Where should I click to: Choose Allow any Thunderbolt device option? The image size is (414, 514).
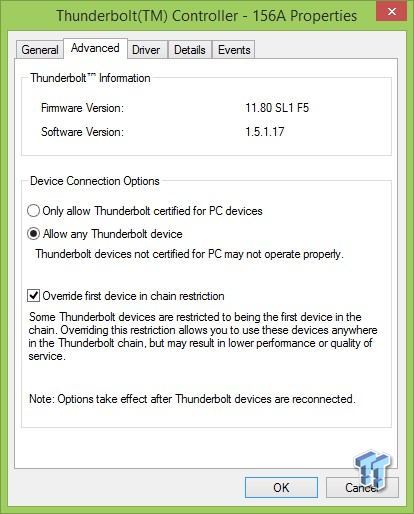tap(33, 234)
